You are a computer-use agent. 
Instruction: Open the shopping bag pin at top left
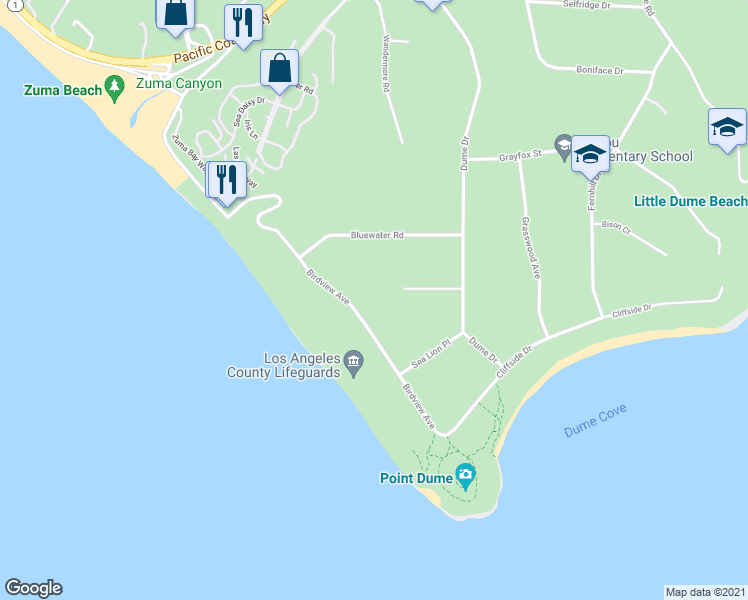point(176,16)
